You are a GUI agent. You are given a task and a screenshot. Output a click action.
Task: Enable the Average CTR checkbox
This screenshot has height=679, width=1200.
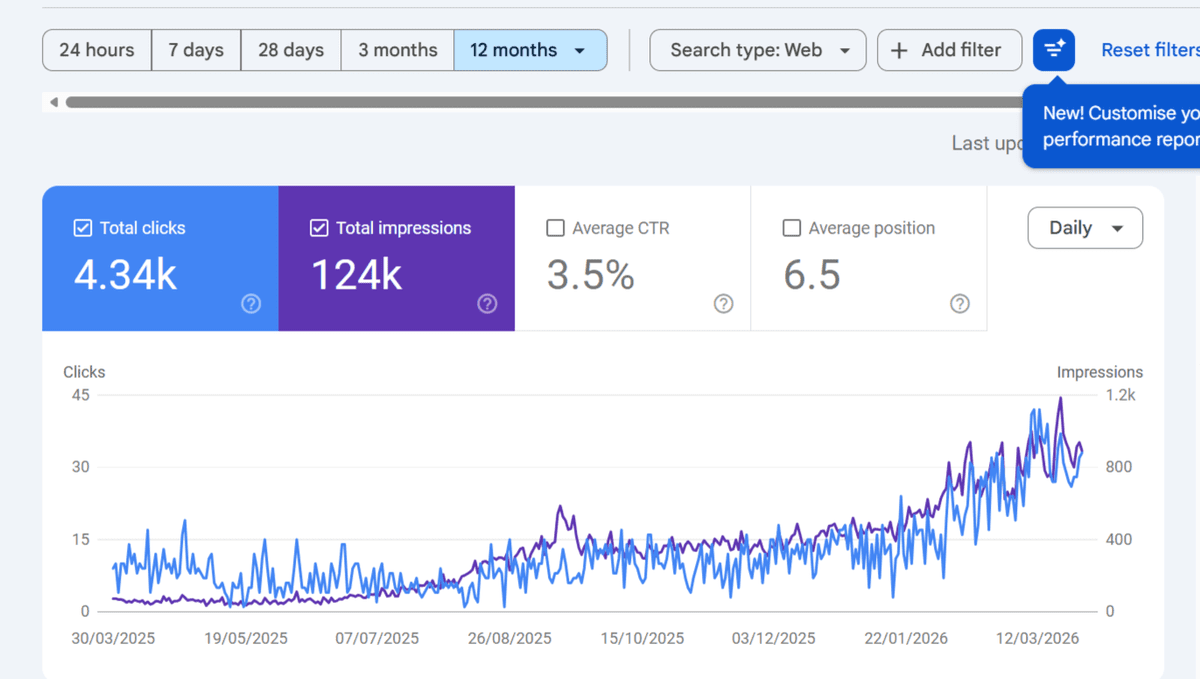click(x=555, y=228)
